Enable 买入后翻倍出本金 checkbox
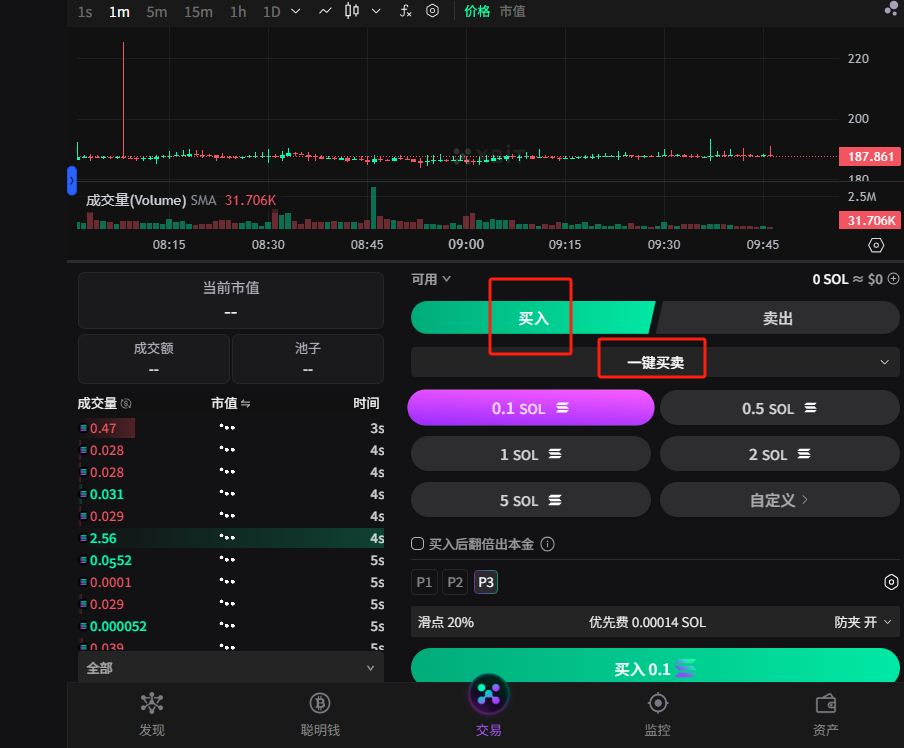Image resolution: width=904 pixels, height=748 pixels. coord(417,544)
